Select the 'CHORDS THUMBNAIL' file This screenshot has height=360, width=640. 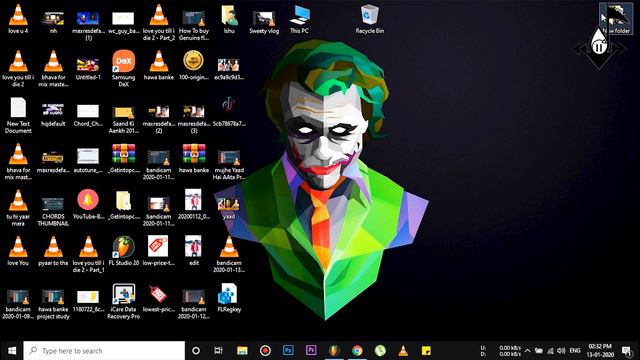(x=53, y=204)
